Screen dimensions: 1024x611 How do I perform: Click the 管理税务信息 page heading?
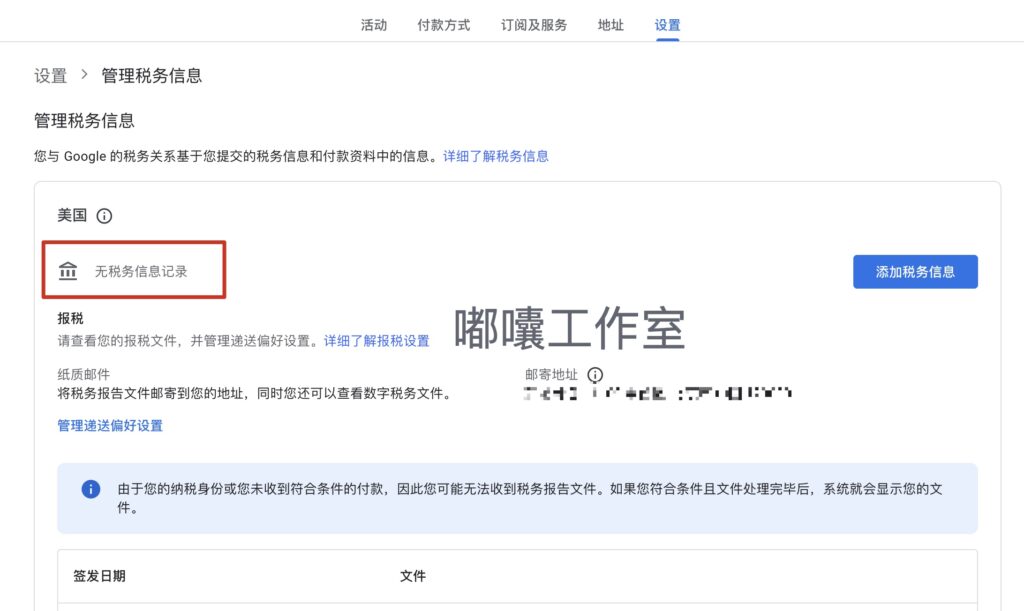pyautogui.click(x=84, y=121)
